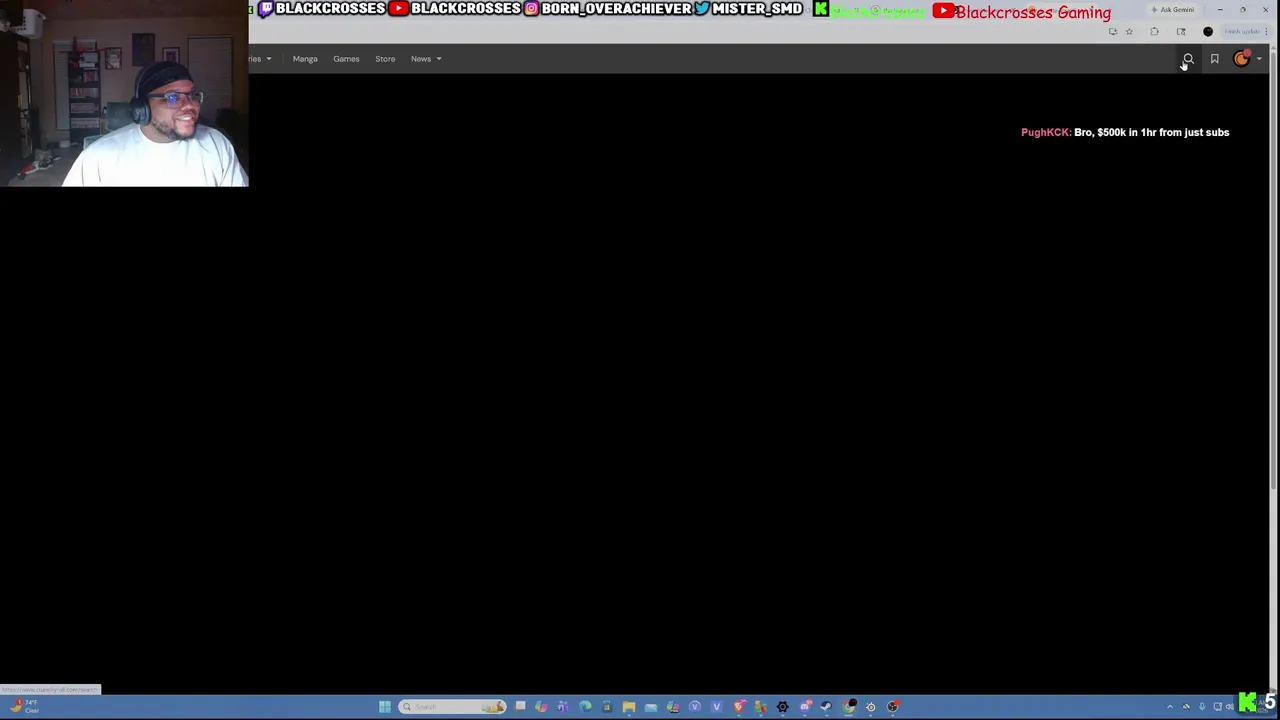Click the Ask Gemini button

click(1173, 10)
